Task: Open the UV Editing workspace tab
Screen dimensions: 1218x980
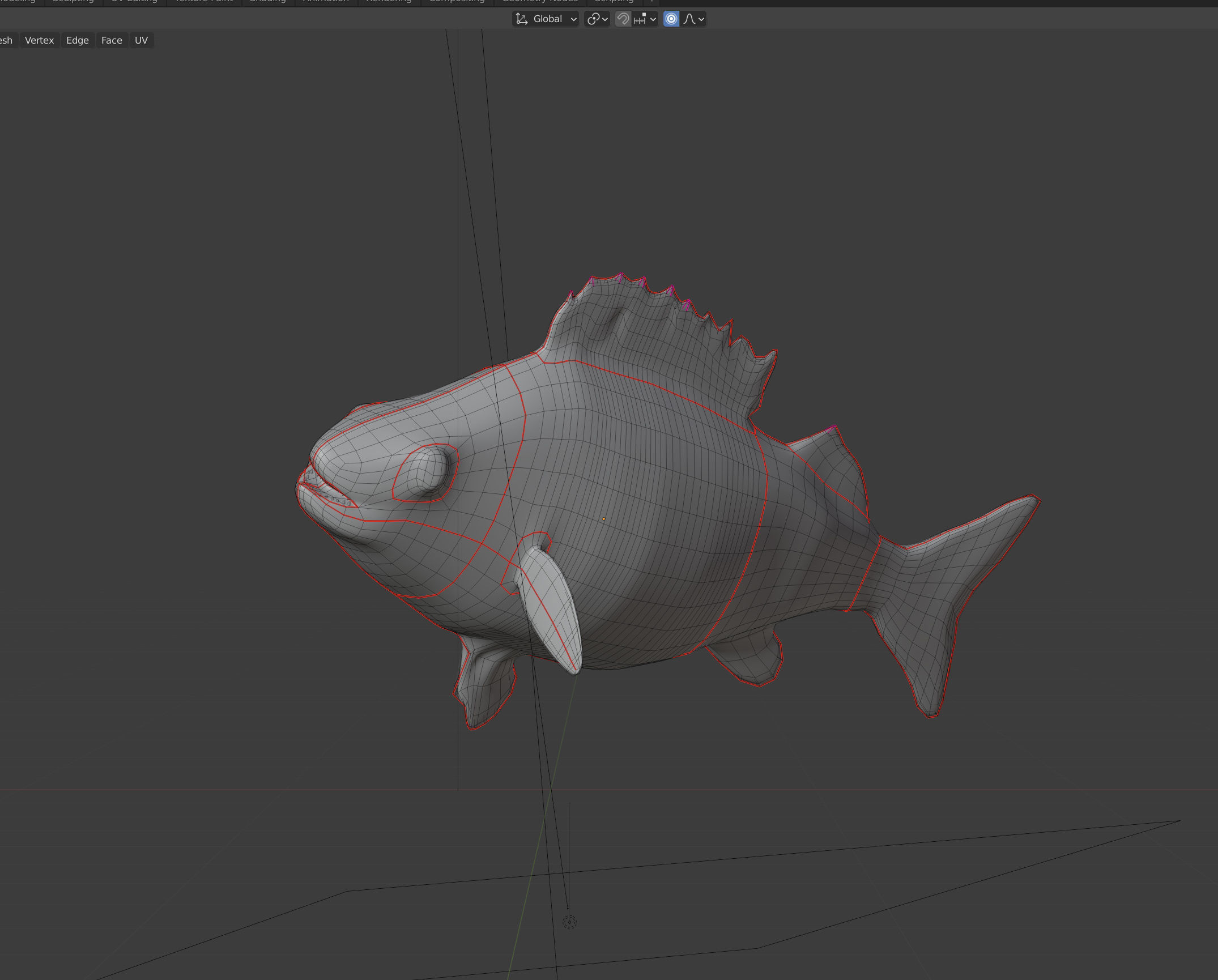Action: (134, 2)
